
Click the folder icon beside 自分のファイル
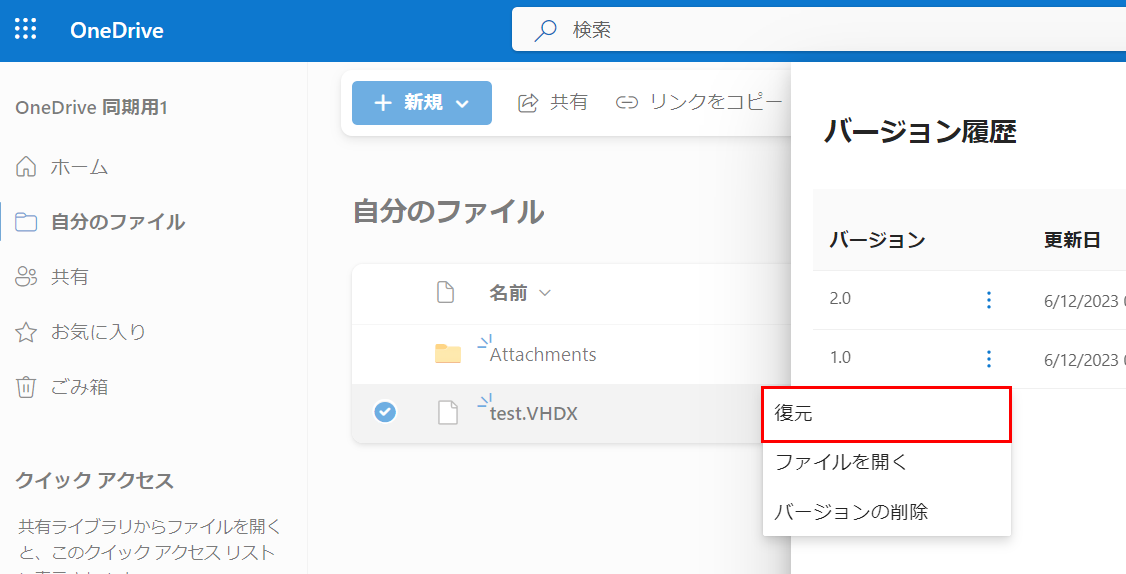point(26,222)
